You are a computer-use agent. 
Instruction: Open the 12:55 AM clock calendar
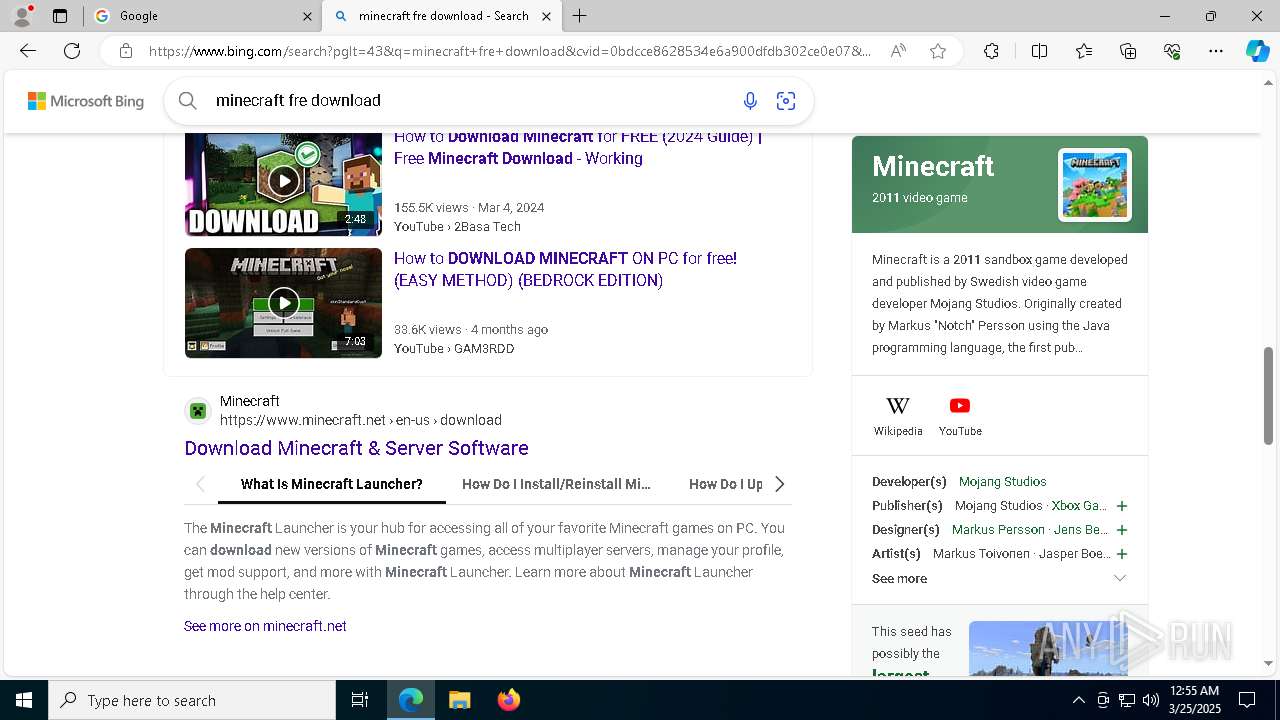1193,700
